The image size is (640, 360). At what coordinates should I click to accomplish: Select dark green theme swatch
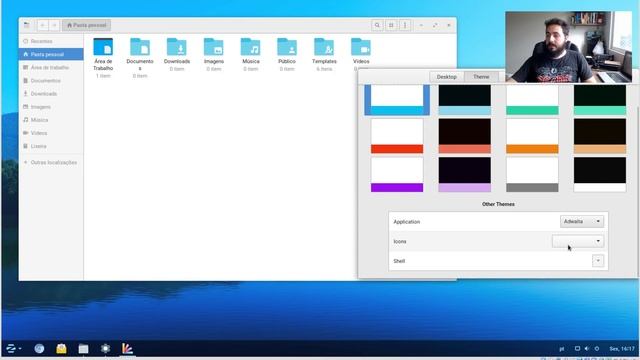click(x=600, y=100)
